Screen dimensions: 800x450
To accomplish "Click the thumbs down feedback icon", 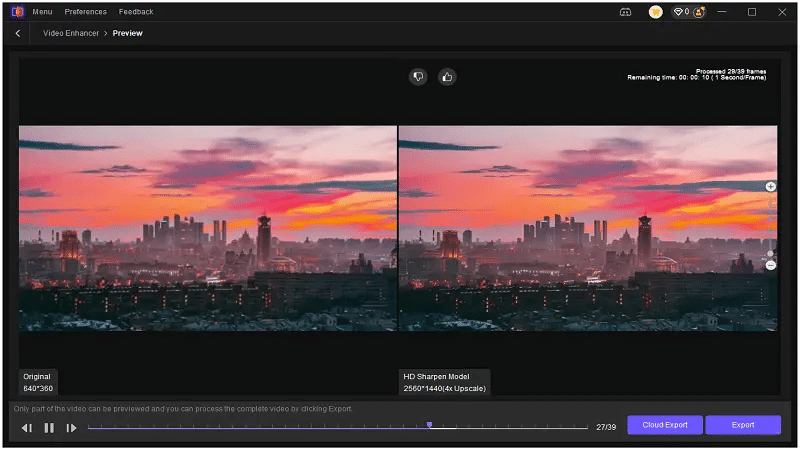I will pyautogui.click(x=418, y=76).
